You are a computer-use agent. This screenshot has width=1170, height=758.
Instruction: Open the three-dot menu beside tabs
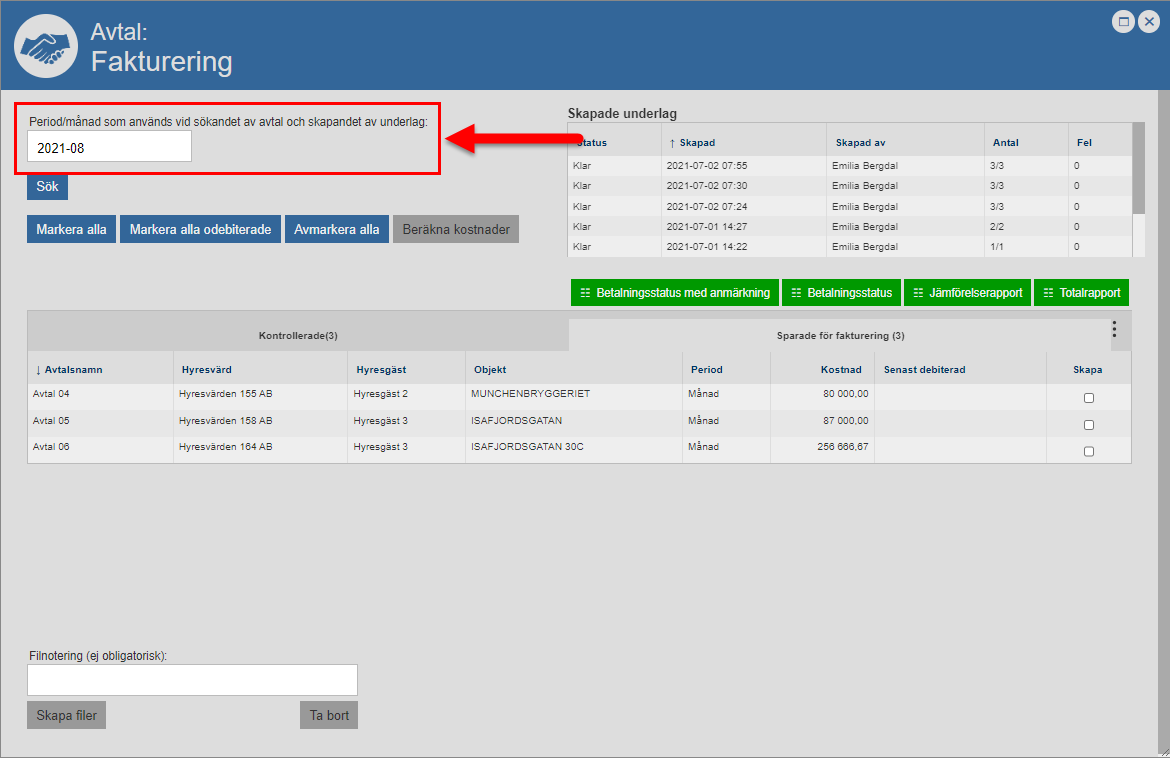(x=1114, y=329)
